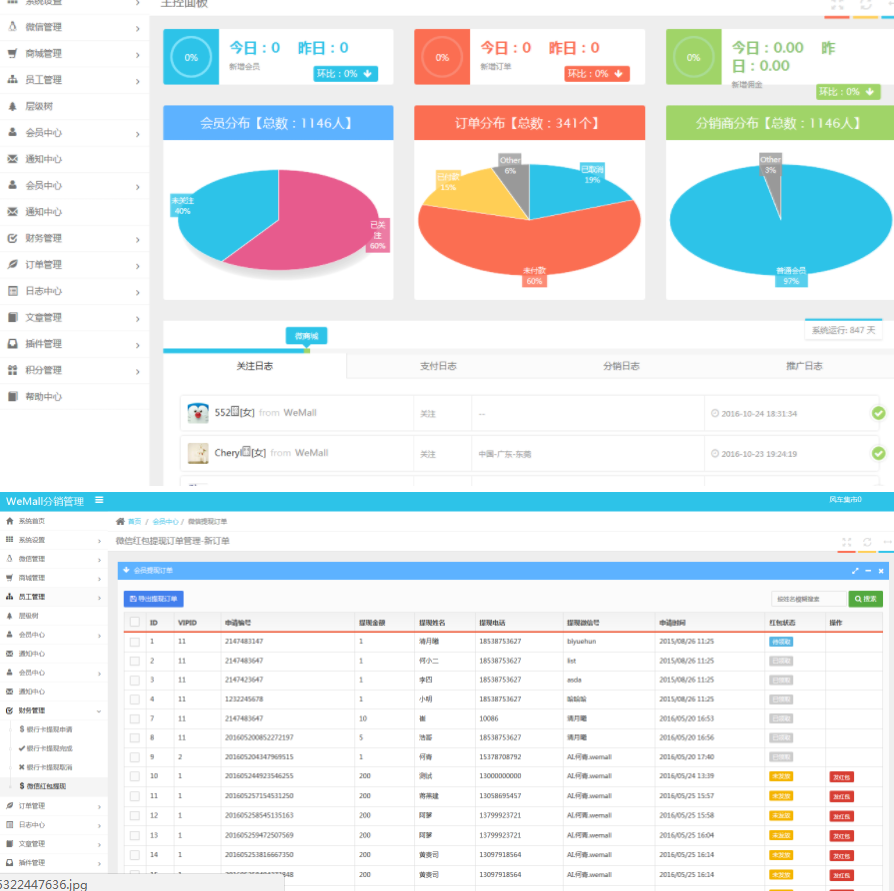Click the green checkmark on the 552 log row
Image resolution: width=894 pixels, height=891 pixels.
tap(878, 412)
